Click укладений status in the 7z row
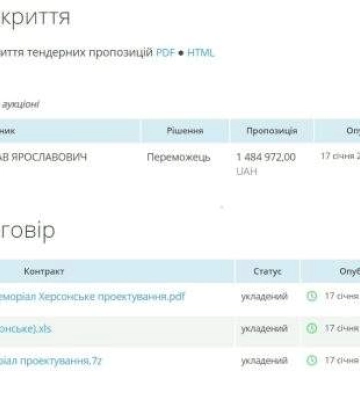 click(x=264, y=361)
